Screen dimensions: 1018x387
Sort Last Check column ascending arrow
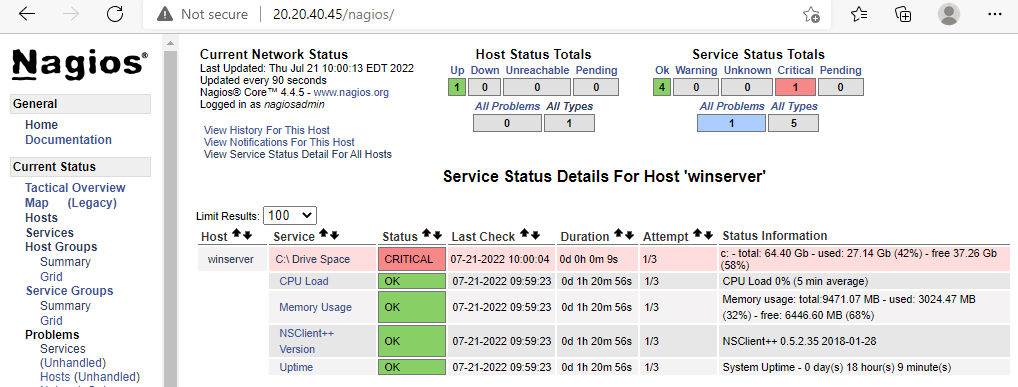tap(525, 234)
